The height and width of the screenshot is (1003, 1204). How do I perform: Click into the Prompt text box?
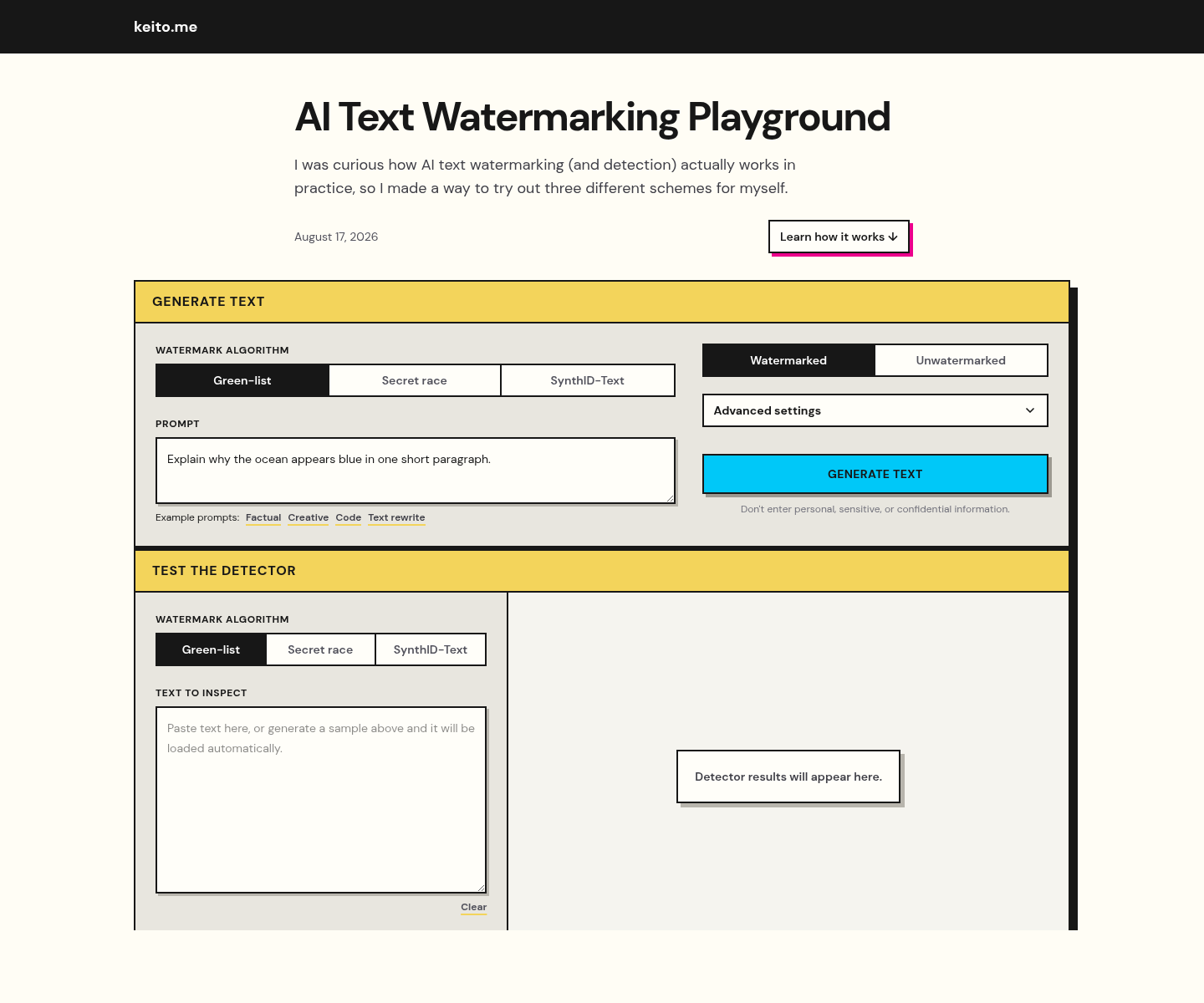click(416, 471)
